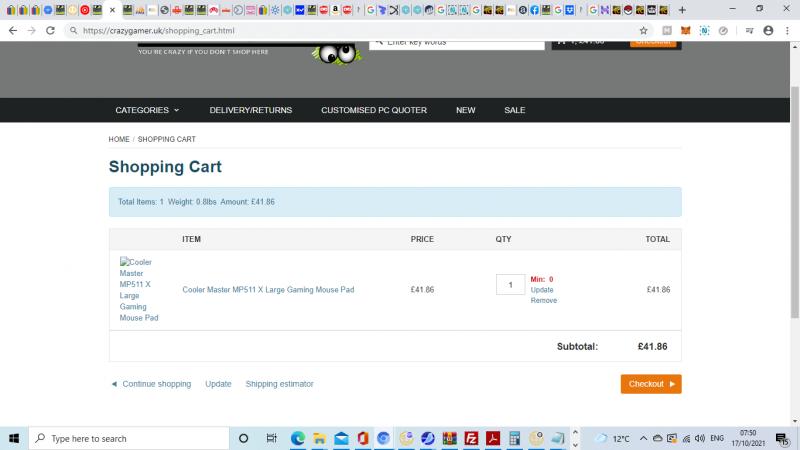Reload the shopping cart page

[50, 31]
